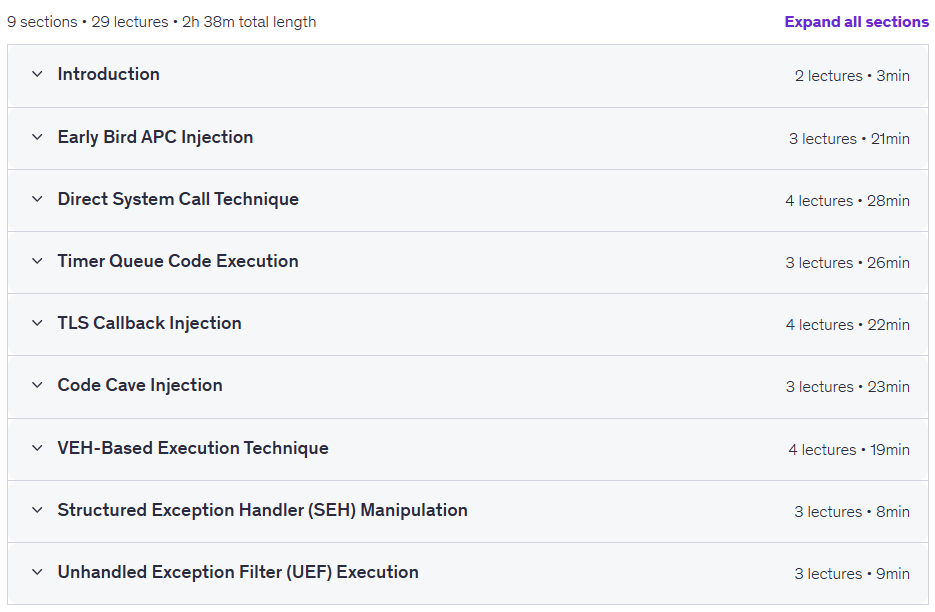Image resolution: width=935 pixels, height=612 pixels.
Task: Open Early Bird APC Injection title
Action: (155, 137)
